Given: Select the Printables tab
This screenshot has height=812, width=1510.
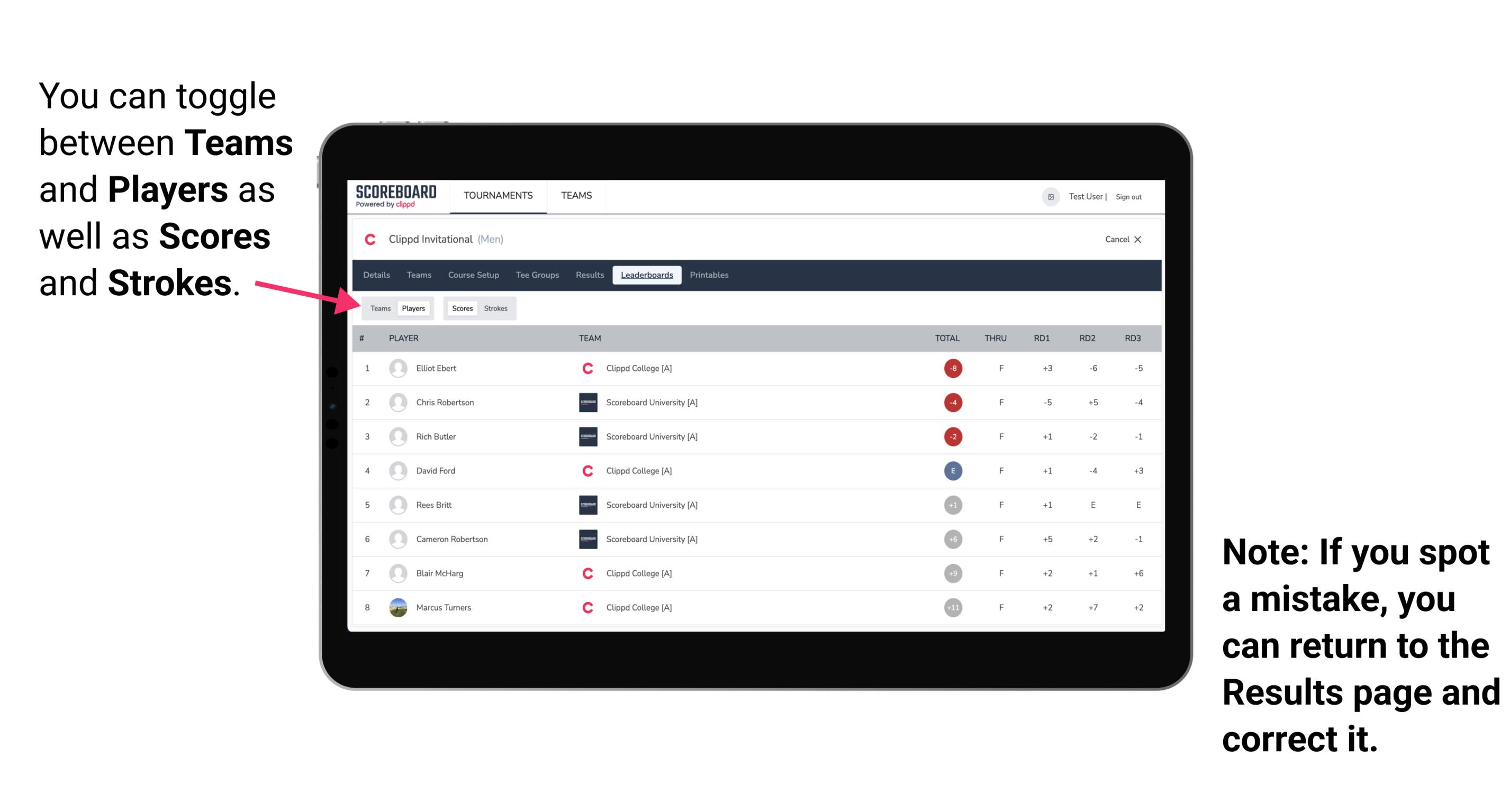Looking at the screenshot, I should click(710, 275).
